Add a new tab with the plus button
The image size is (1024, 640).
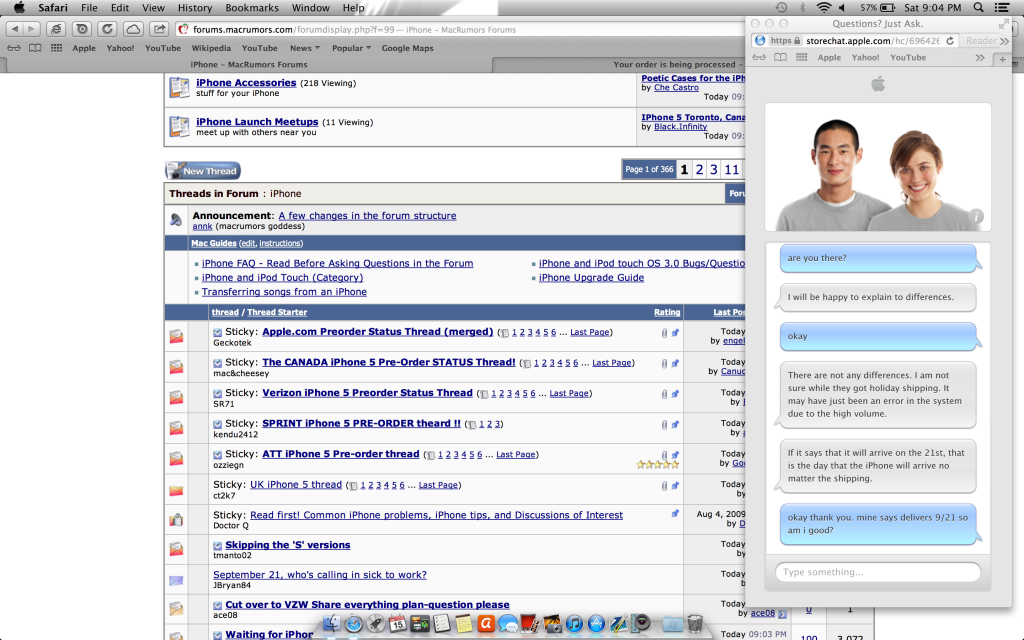click(1002, 59)
